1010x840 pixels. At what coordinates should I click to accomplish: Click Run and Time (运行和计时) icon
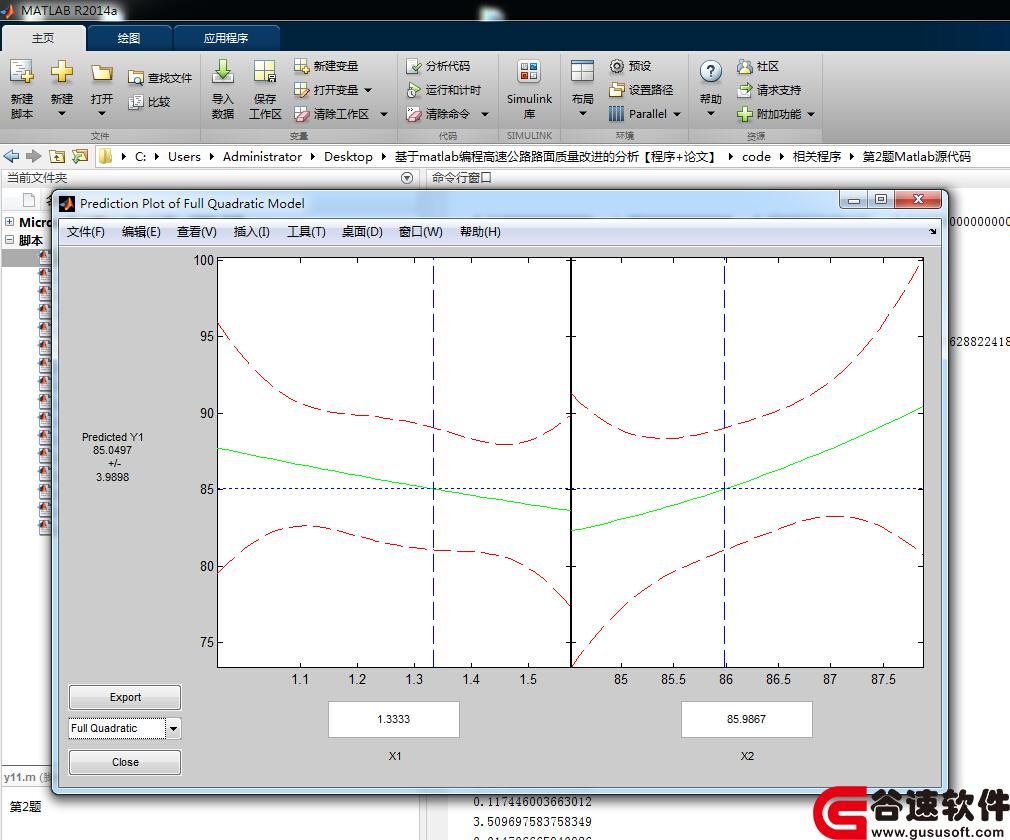[414, 90]
